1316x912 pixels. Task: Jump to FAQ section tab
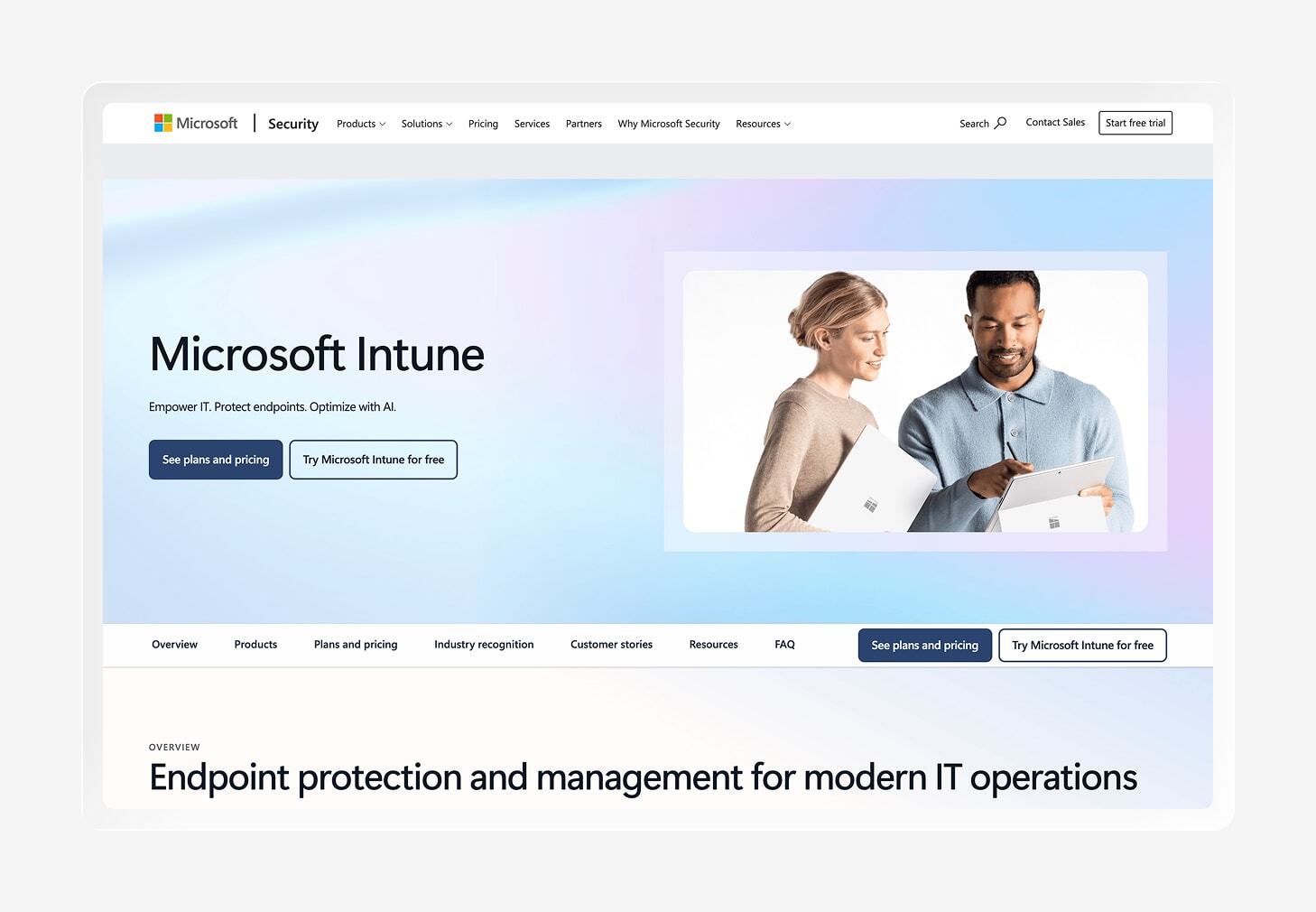pos(784,645)
